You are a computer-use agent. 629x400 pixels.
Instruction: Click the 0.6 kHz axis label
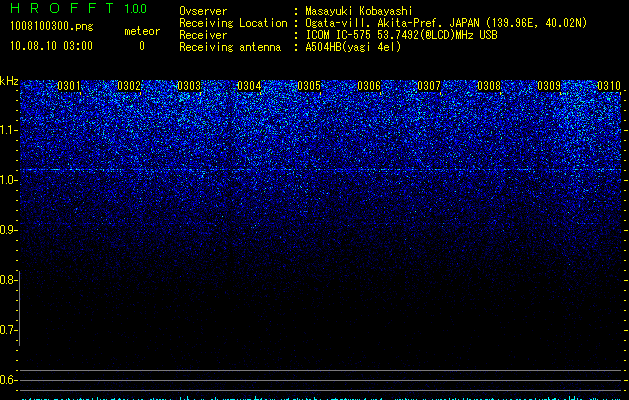pos(8,380)
